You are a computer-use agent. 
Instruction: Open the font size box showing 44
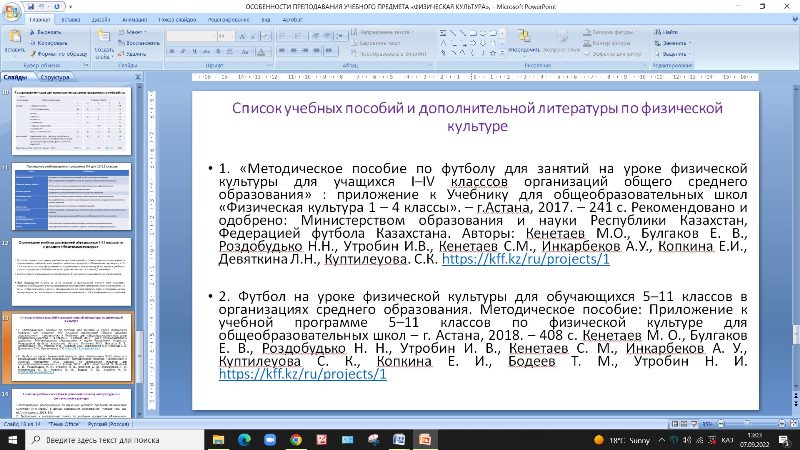[x=225, y=36]
